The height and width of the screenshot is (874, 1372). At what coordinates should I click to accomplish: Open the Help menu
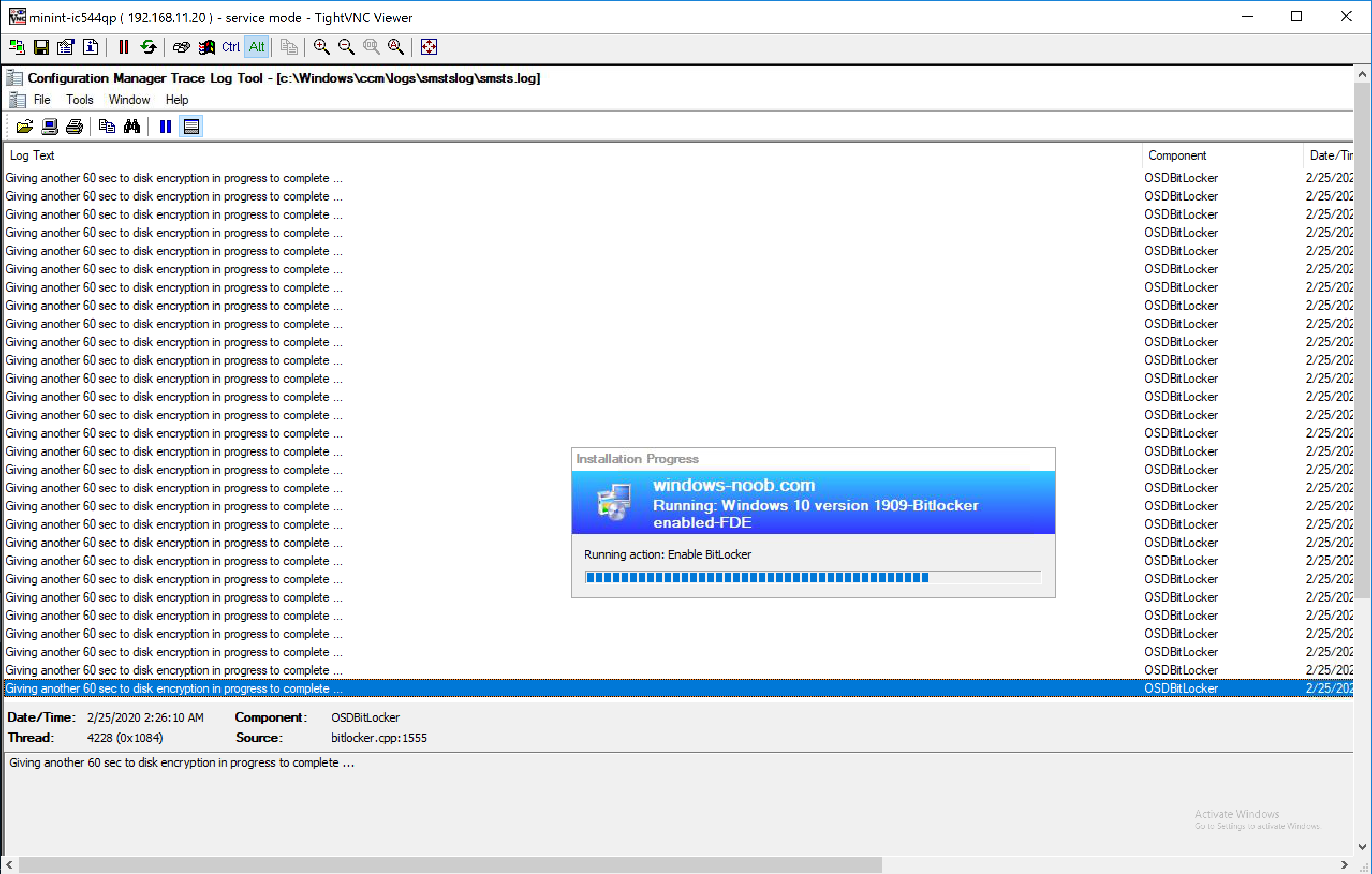tap(177, 100)
